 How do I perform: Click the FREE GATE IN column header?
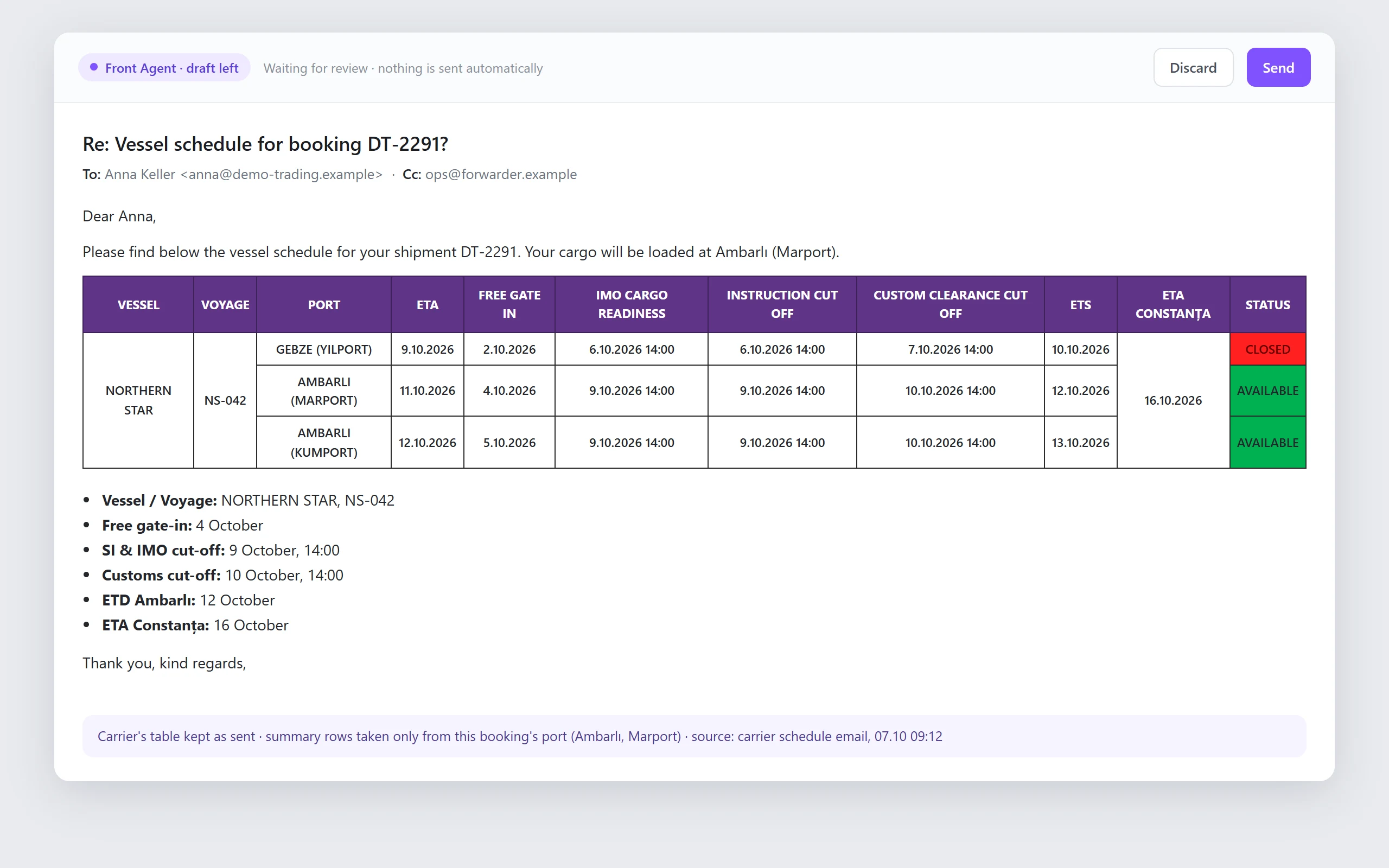point(509,304)
